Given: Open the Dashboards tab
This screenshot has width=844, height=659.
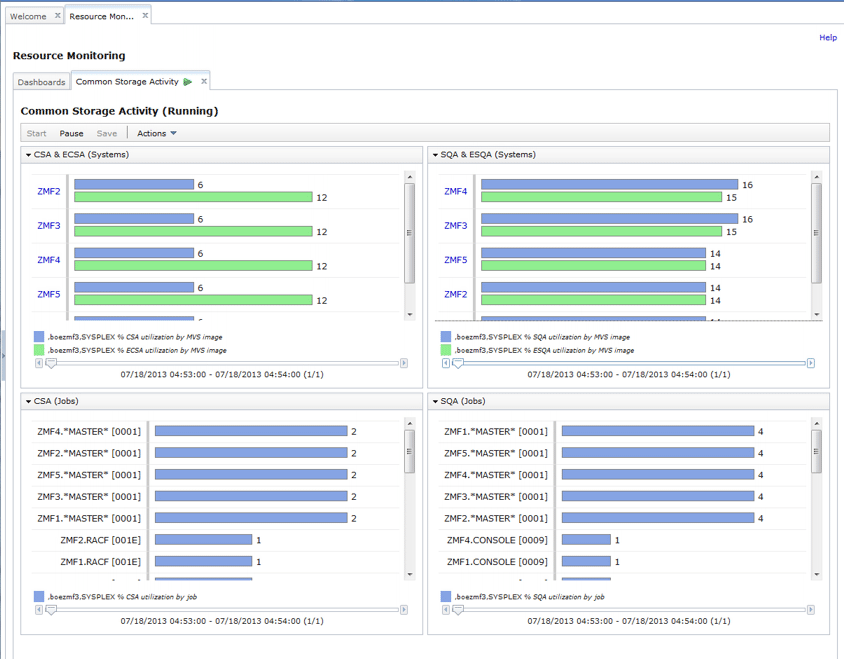Looking at the screenshot, I should (x=41, y=82).
